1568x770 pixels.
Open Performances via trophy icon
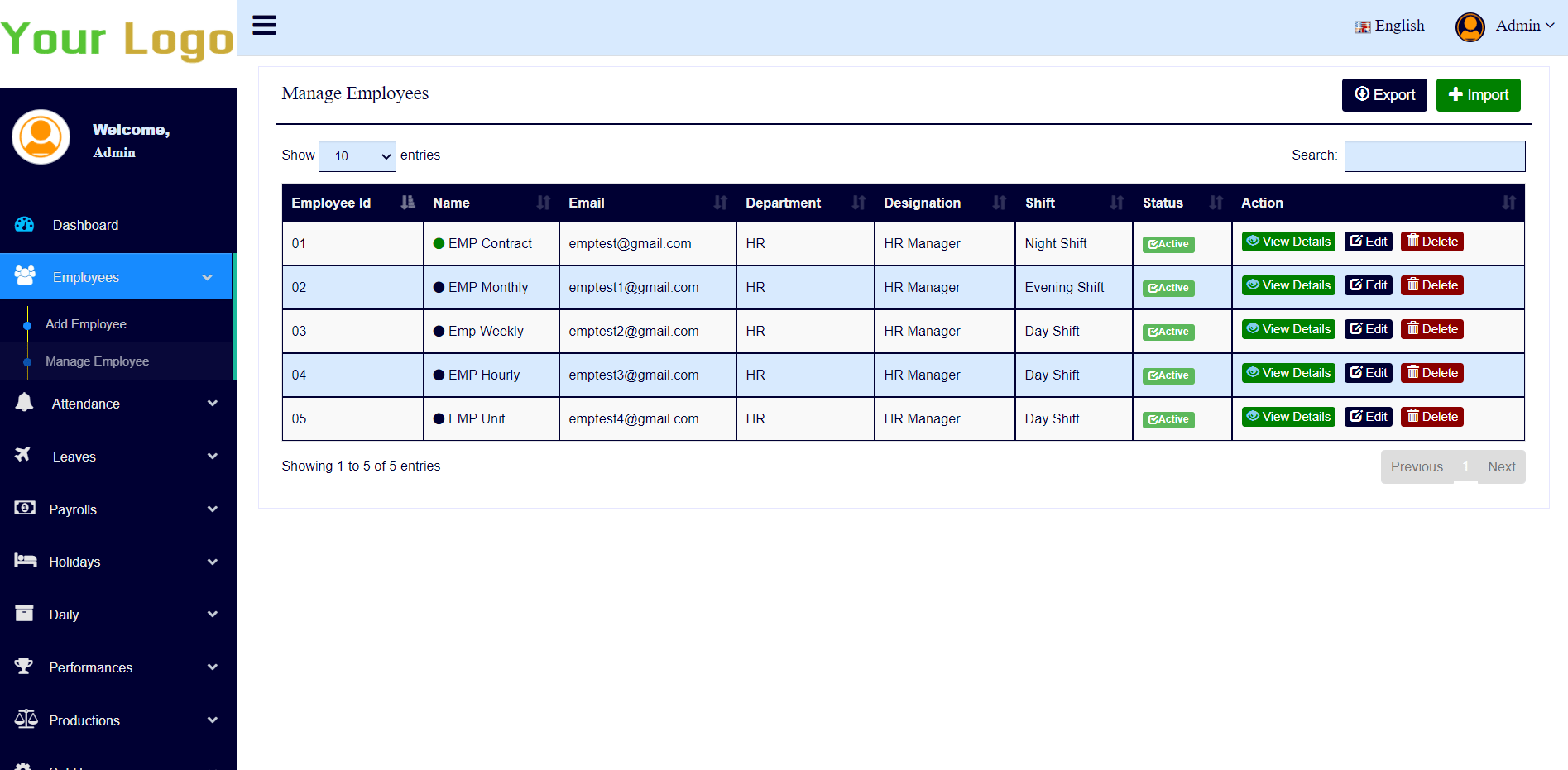tap(24, 667)
